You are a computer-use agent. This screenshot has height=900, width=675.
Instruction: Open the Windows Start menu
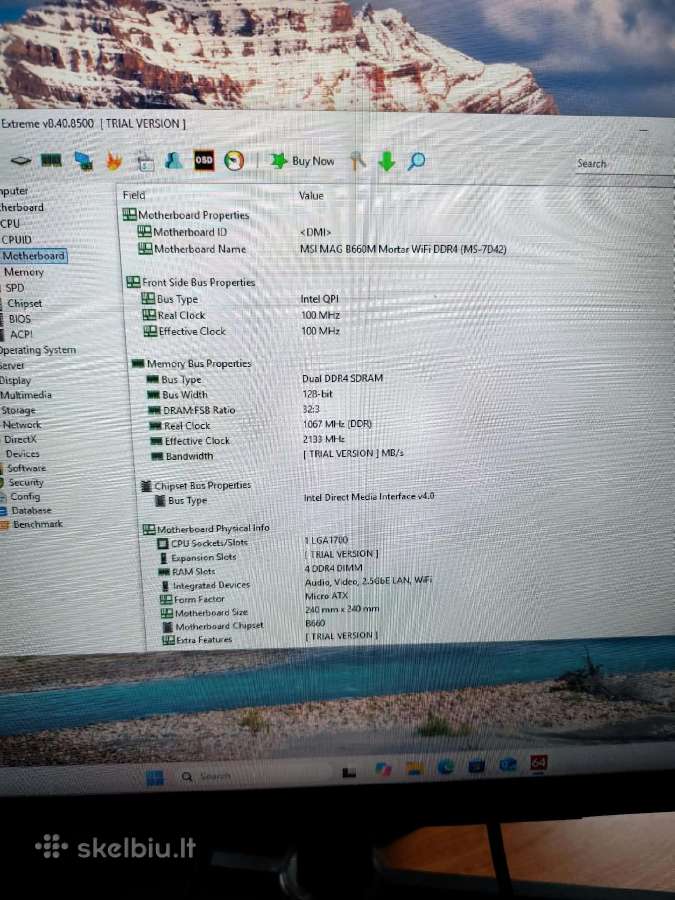tap(154, 778)
